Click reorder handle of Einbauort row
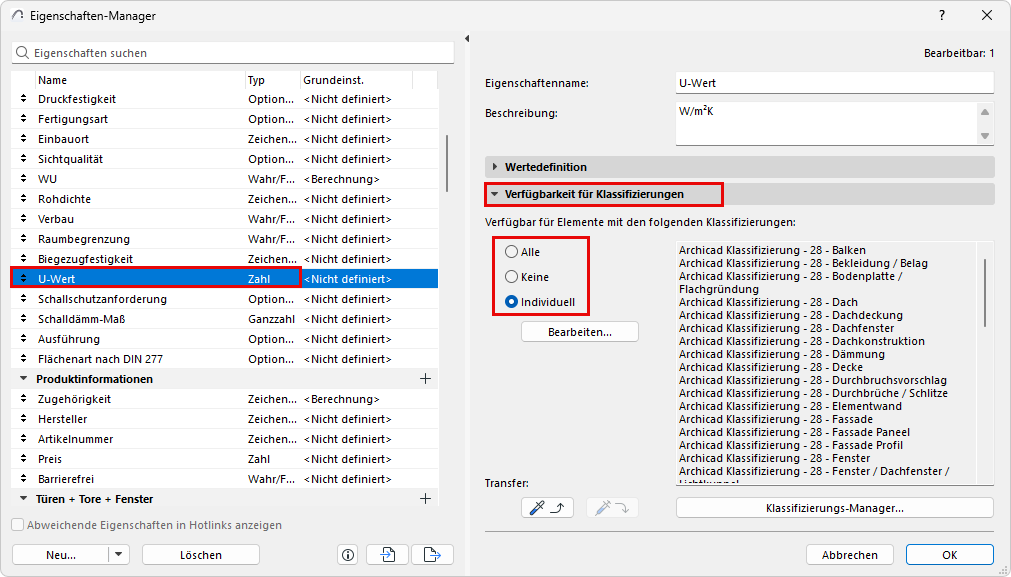The height and width of the screenshot is (577, 1011). [24, 139]
